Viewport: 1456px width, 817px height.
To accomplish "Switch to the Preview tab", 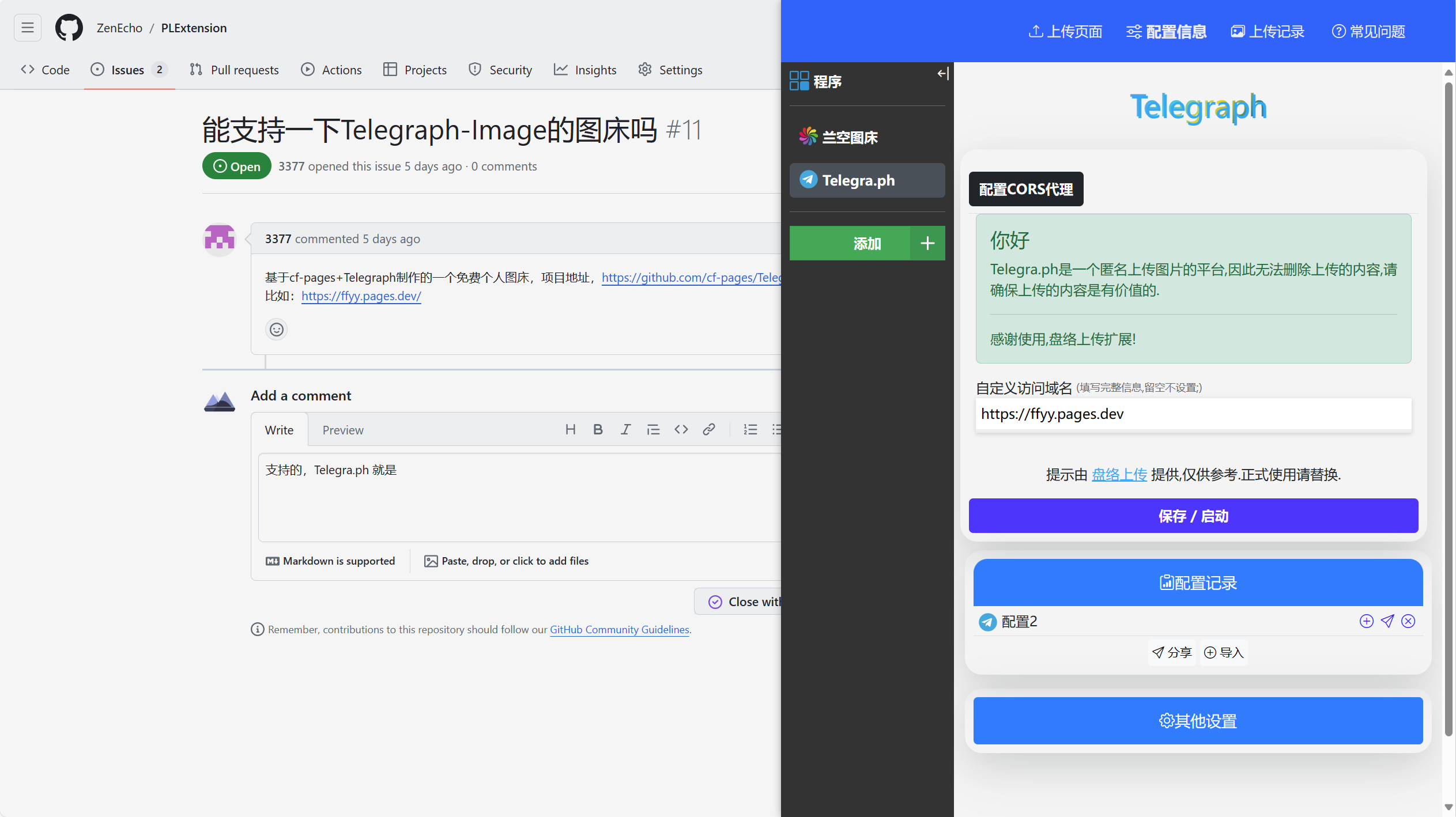I will [343, 430].
